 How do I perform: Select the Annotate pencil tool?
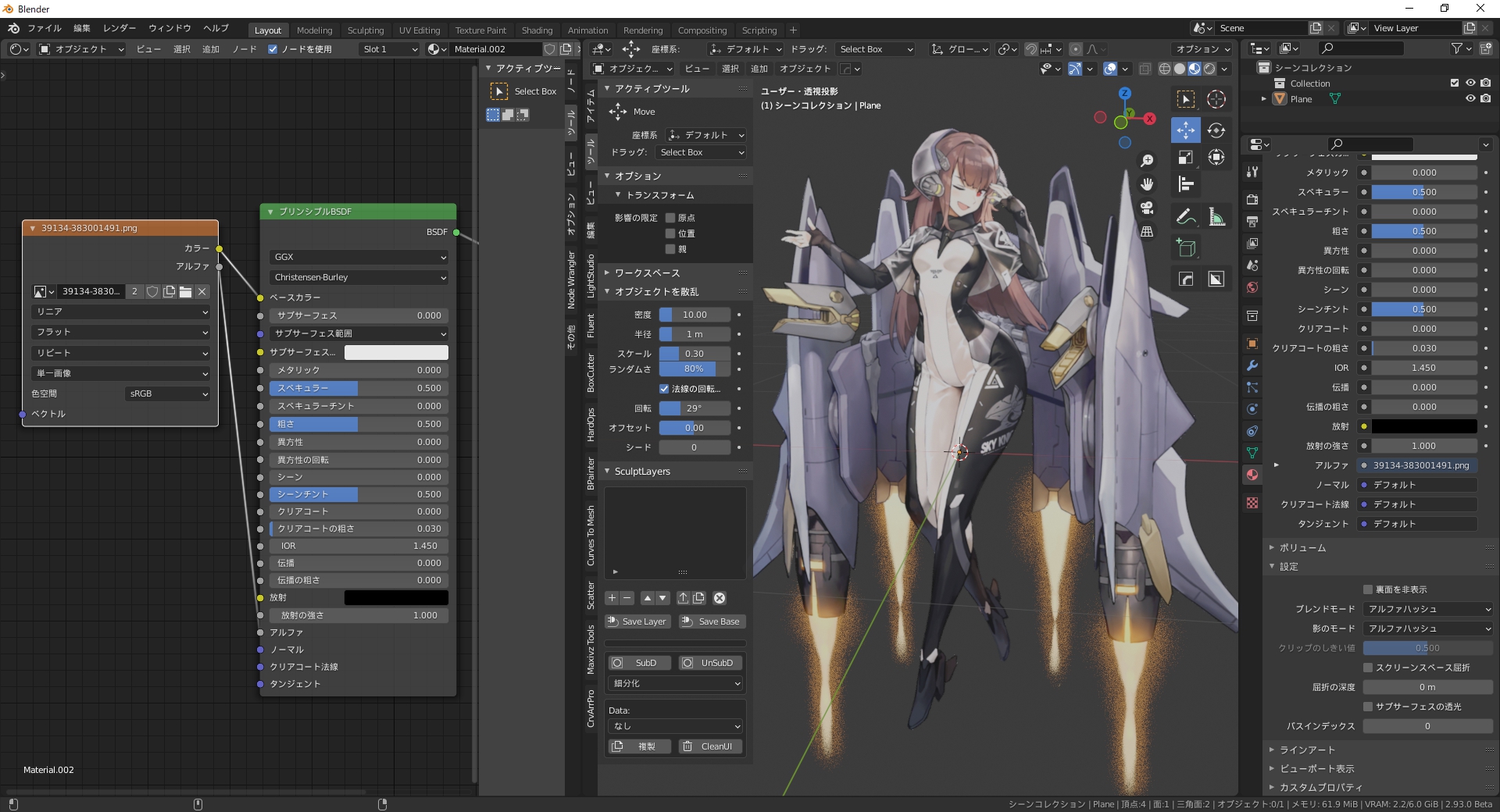1185,217
